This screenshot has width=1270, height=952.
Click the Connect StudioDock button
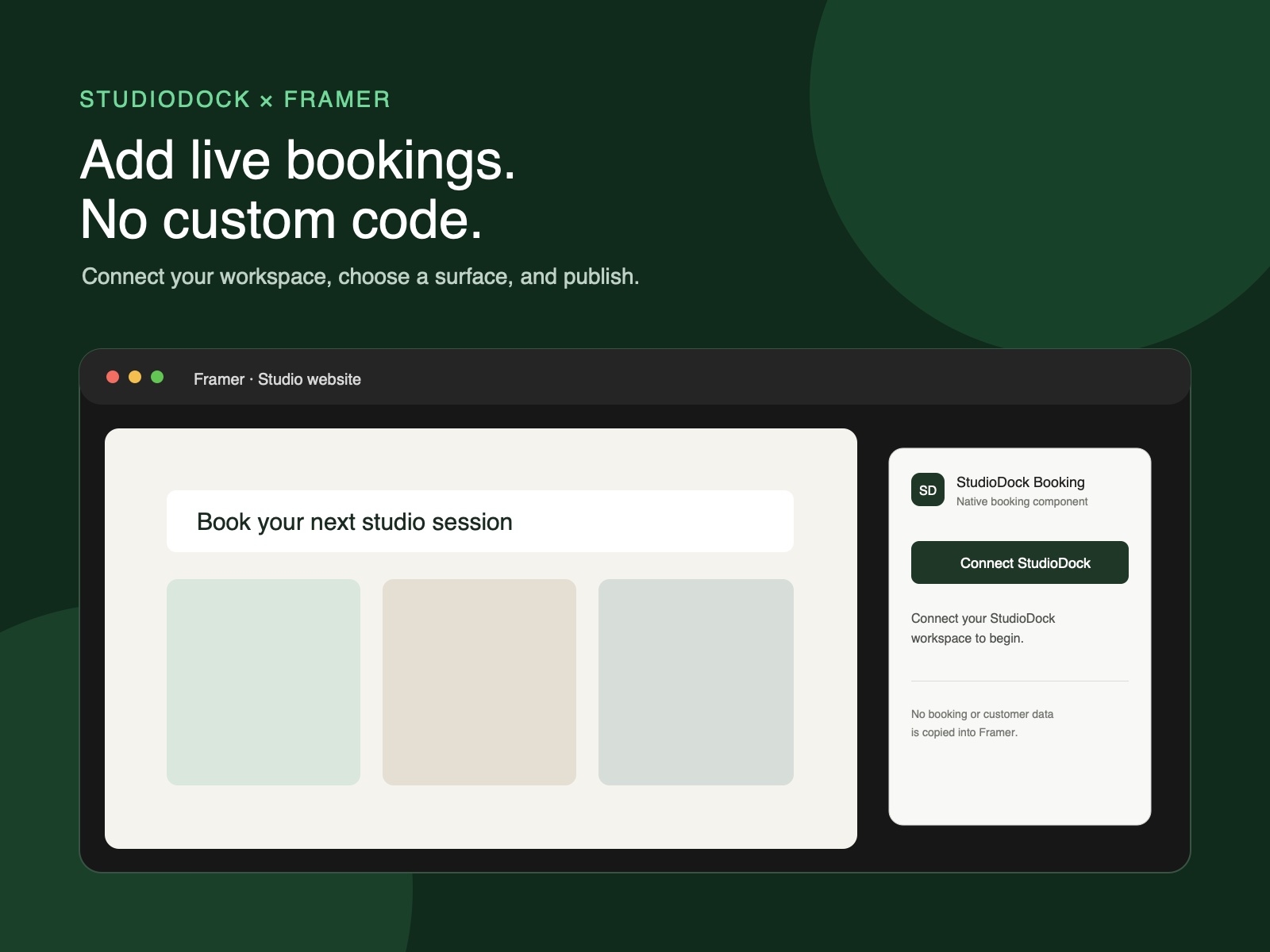[1020, 562]
